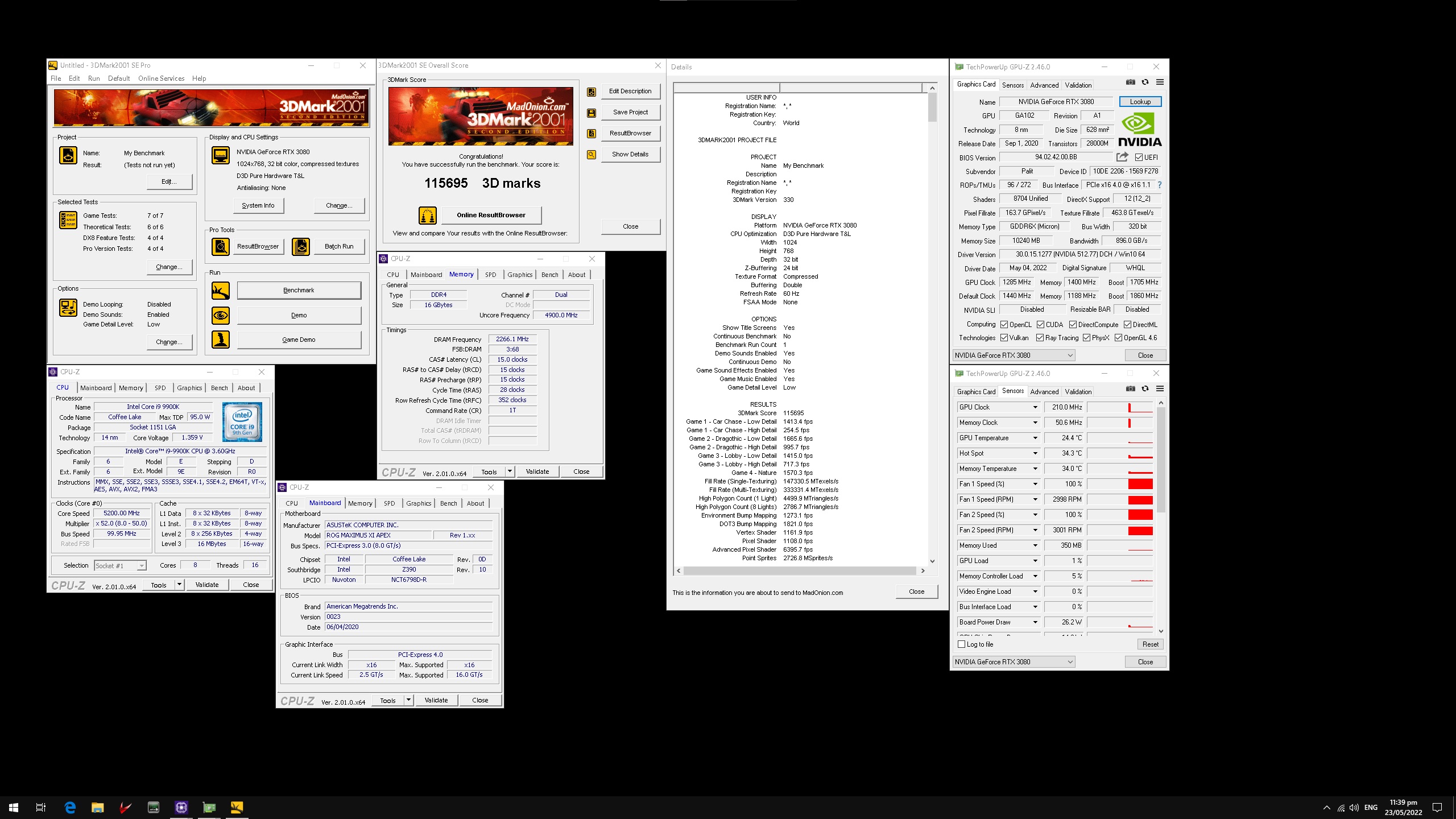Click the Edit... button in the Project section

(169, 182)
